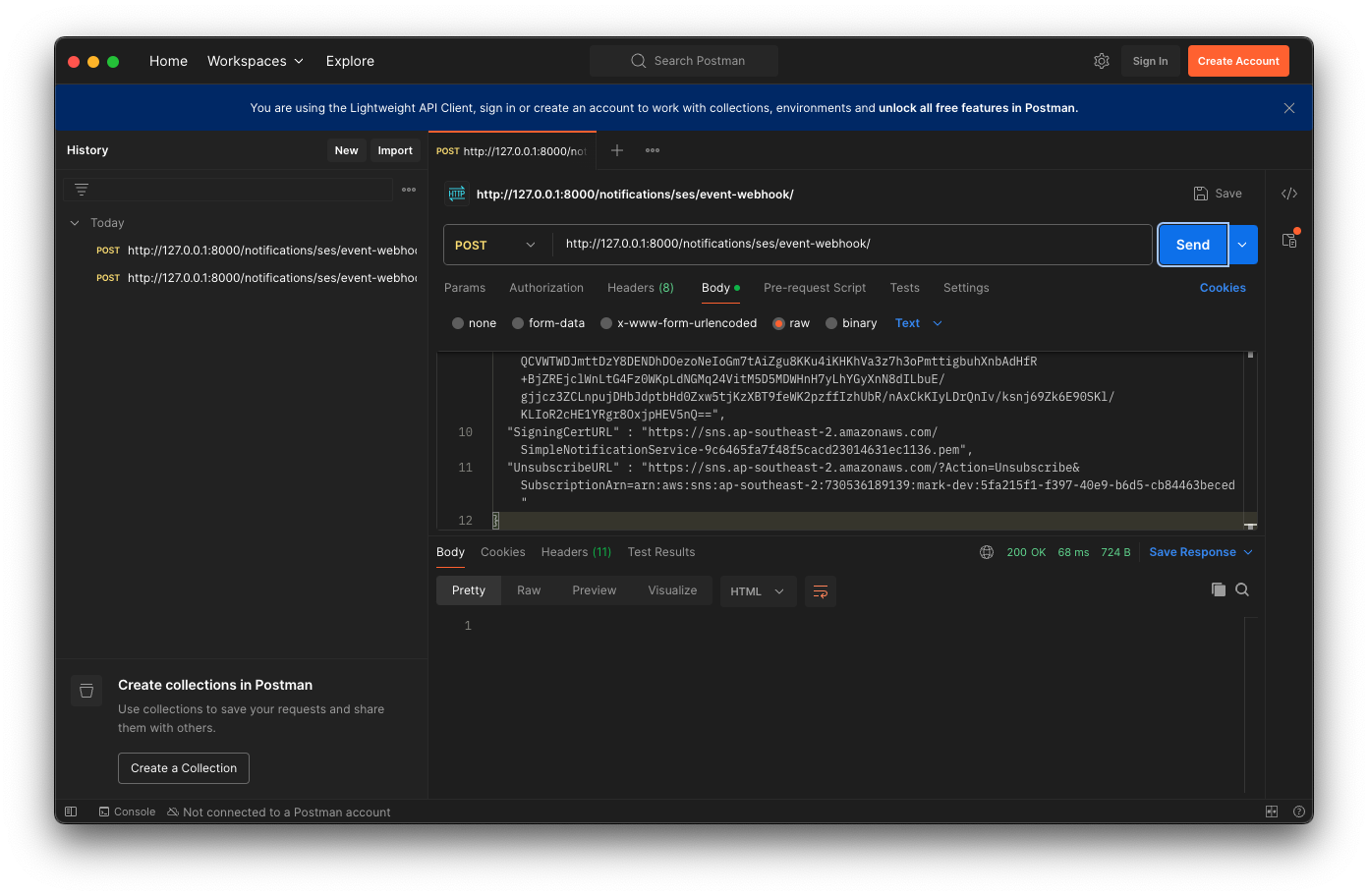The image size is (1368, 896).
Task: Open response Headers (11) tab
Action: pos(576,552)
